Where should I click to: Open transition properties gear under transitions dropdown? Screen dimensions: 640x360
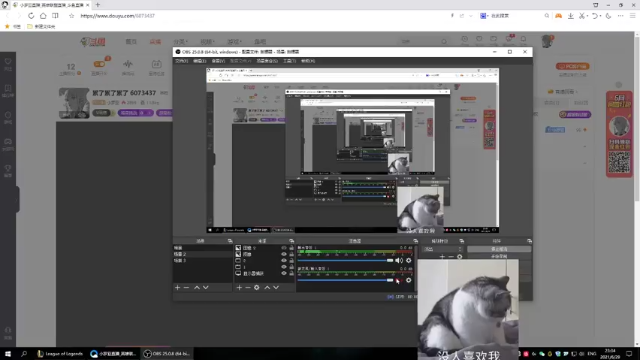point(460,257)
